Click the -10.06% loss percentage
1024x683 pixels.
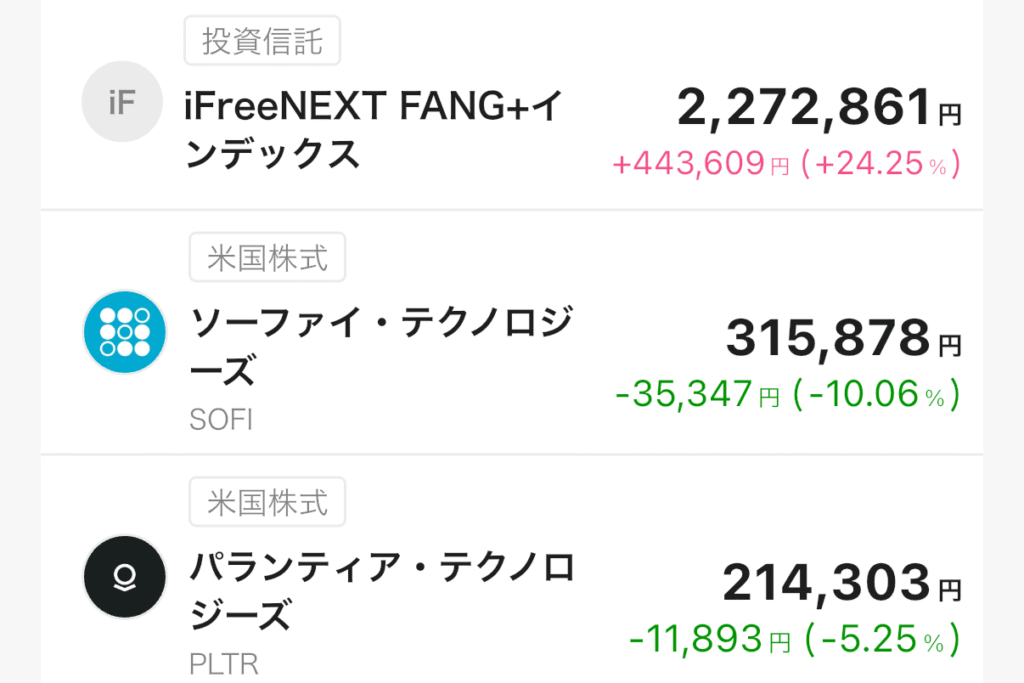tap(876, 394)
